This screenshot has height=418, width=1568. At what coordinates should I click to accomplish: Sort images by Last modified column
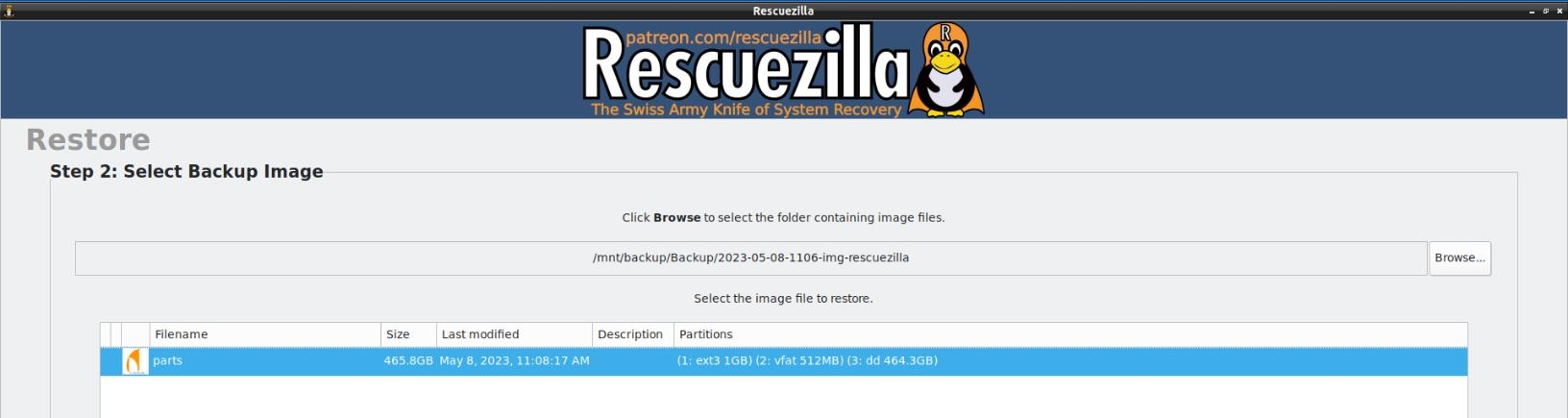pos(514,334)
